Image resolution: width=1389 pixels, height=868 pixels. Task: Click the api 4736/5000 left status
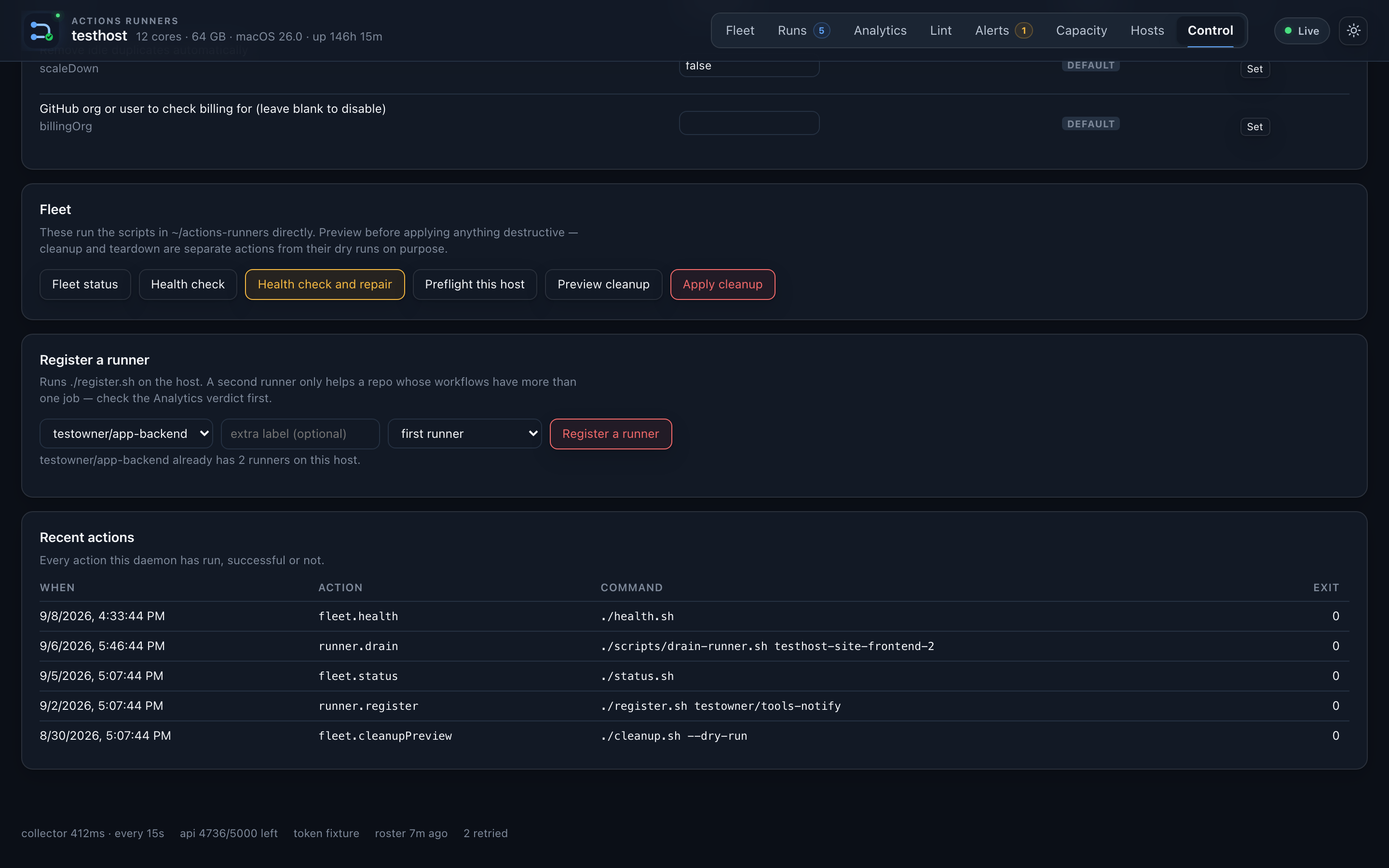tap(229, 833)
